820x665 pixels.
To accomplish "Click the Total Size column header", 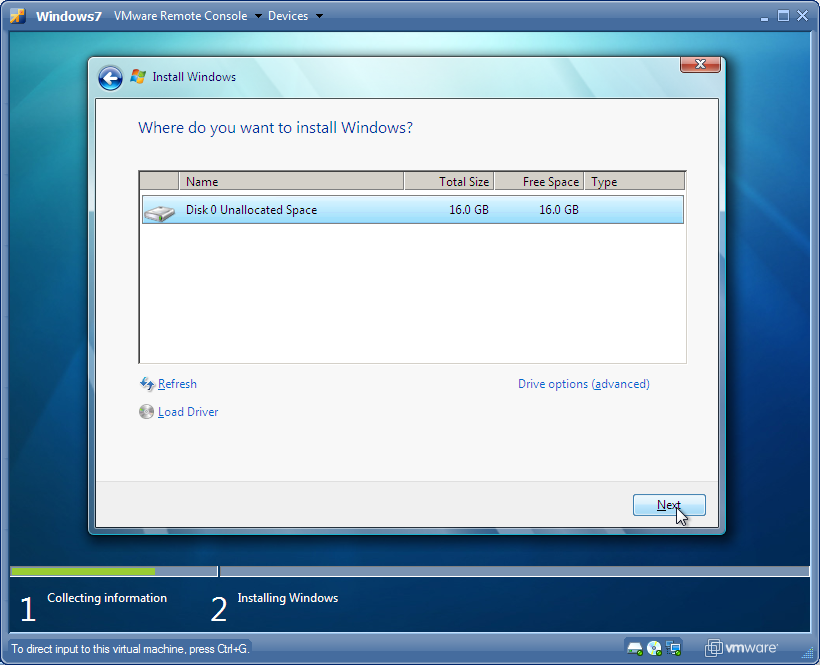I will coord(449,181).
